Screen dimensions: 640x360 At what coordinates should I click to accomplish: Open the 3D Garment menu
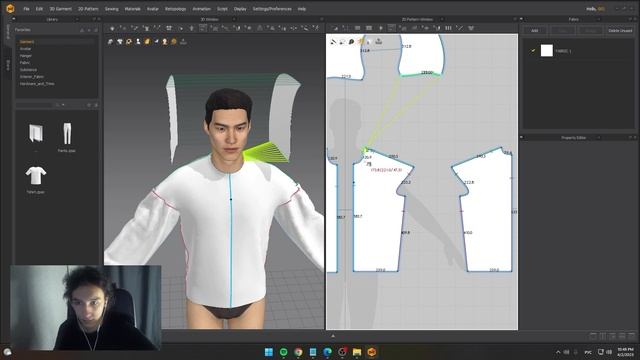pos(60,9)
